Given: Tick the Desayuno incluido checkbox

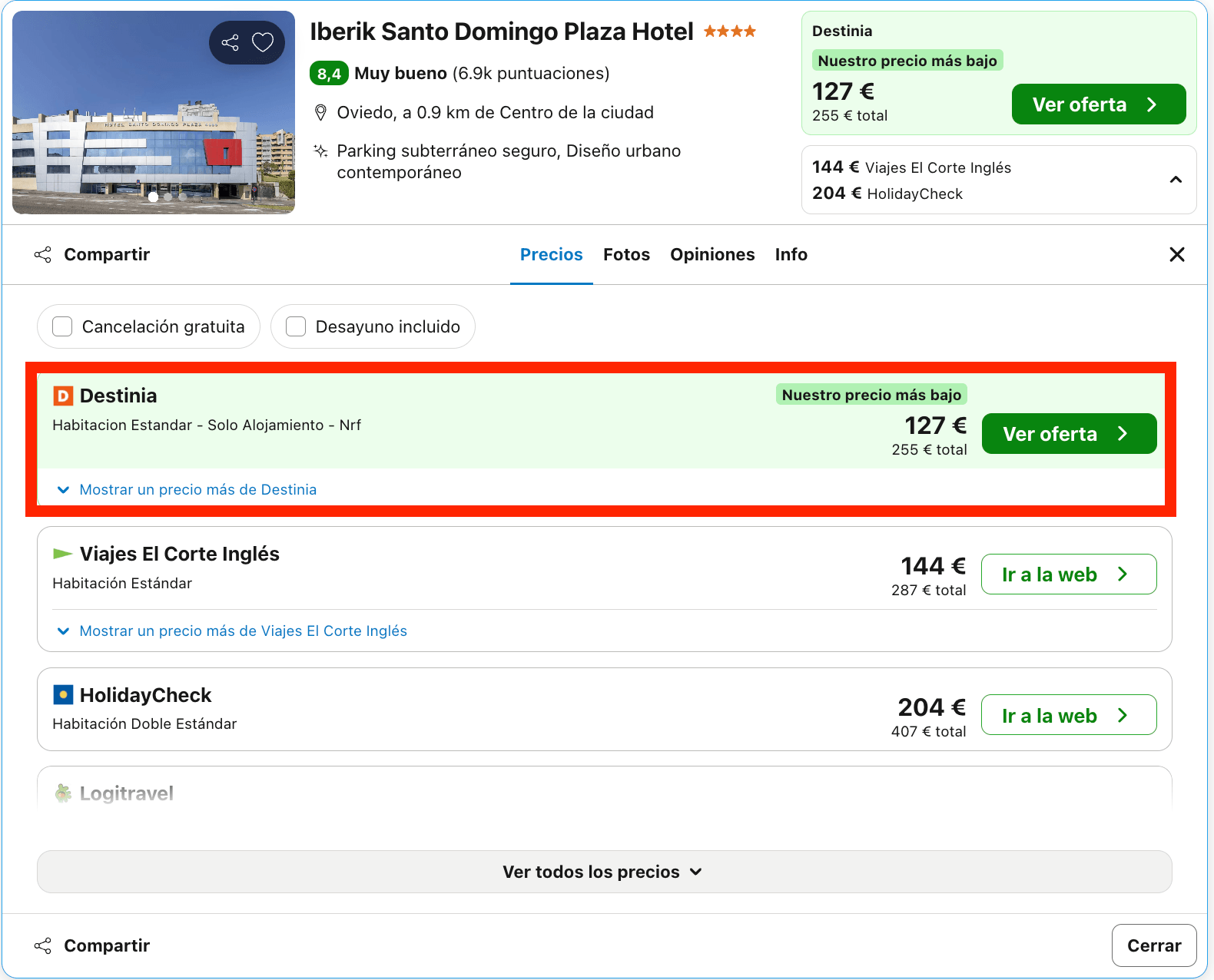Looking at the screenshot, I should pyautogui.click(x=296, y=326).
